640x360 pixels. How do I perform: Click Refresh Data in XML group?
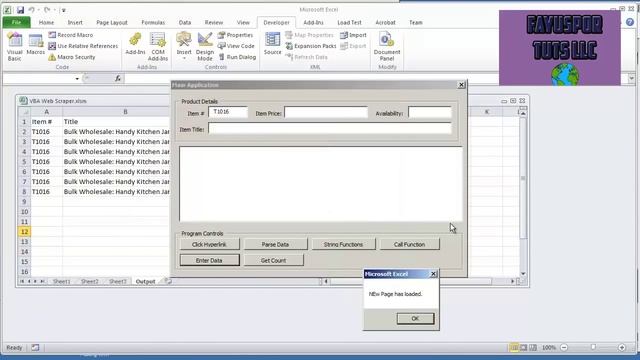tap(307, 57)
